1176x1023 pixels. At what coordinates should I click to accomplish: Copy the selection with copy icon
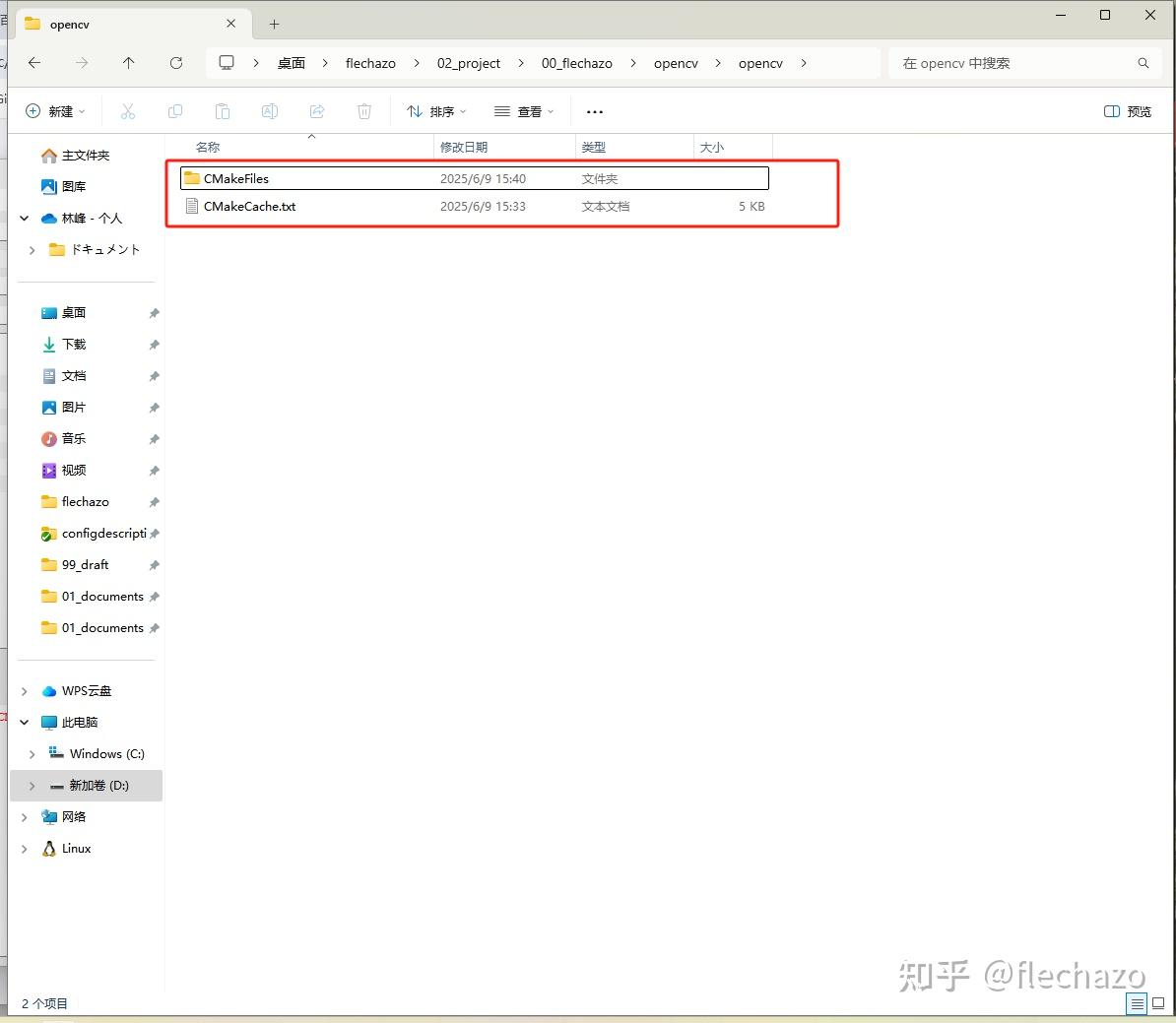point(173,111)
